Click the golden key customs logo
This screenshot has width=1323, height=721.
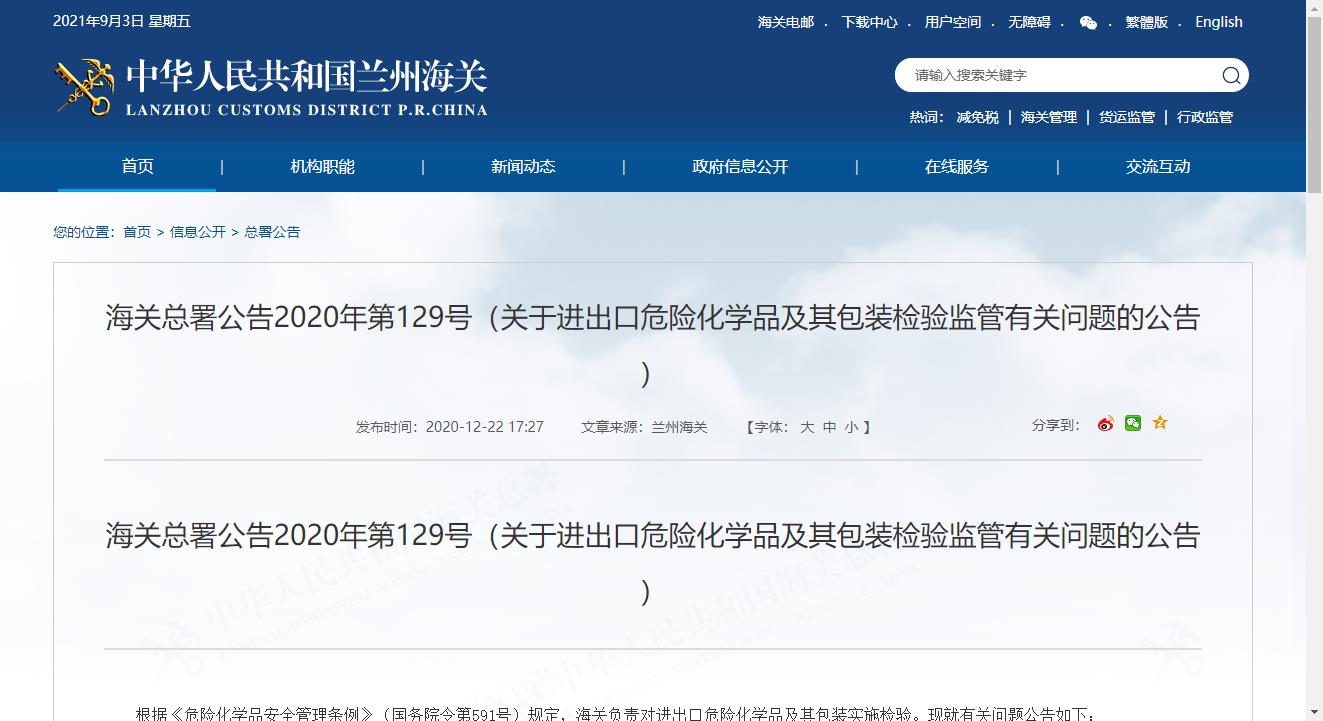(83, 87)
